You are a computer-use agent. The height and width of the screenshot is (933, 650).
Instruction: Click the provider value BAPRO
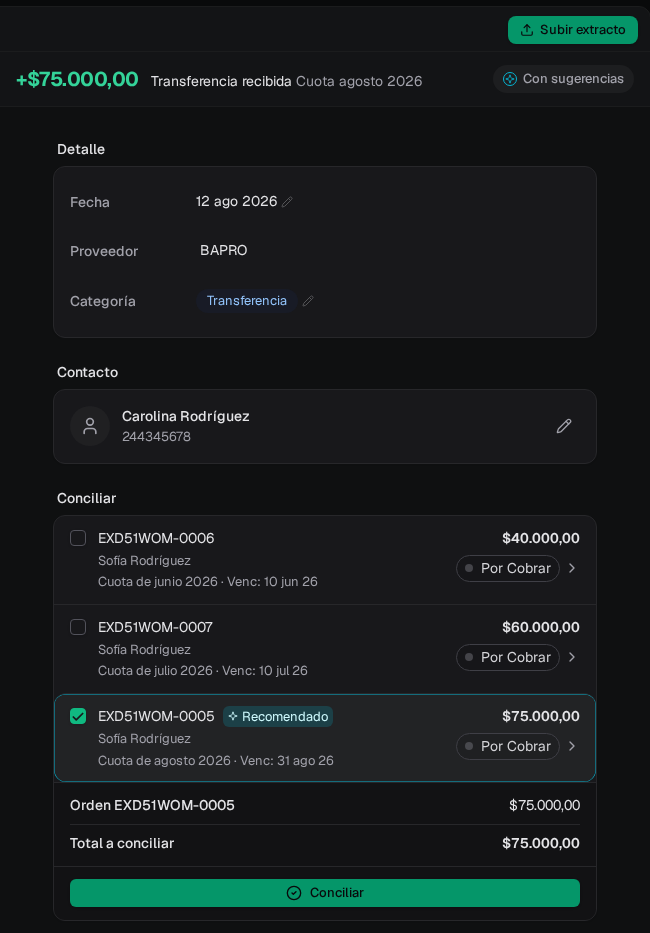pos(224,251)
